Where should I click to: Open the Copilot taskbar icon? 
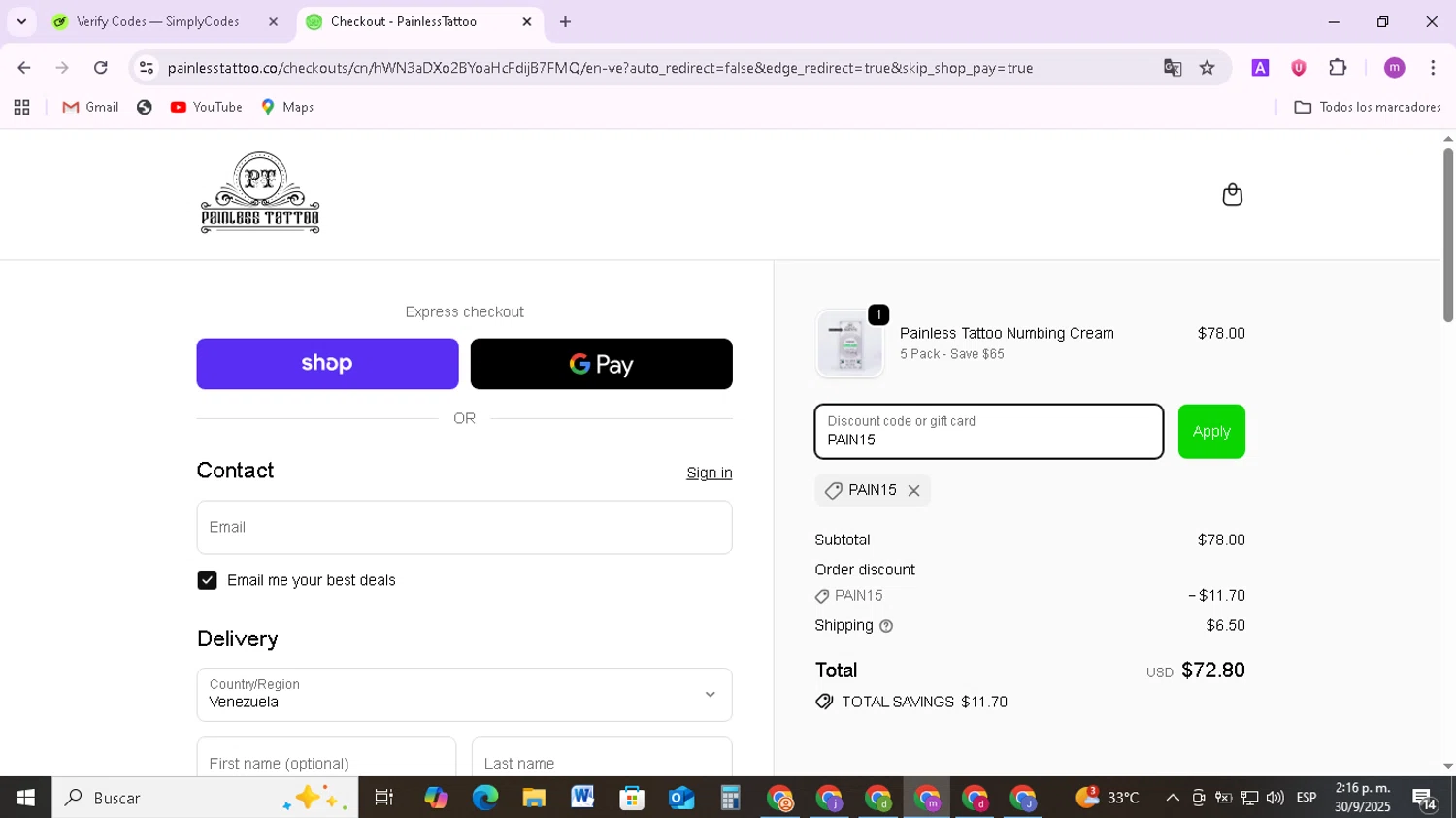point(436,798)
